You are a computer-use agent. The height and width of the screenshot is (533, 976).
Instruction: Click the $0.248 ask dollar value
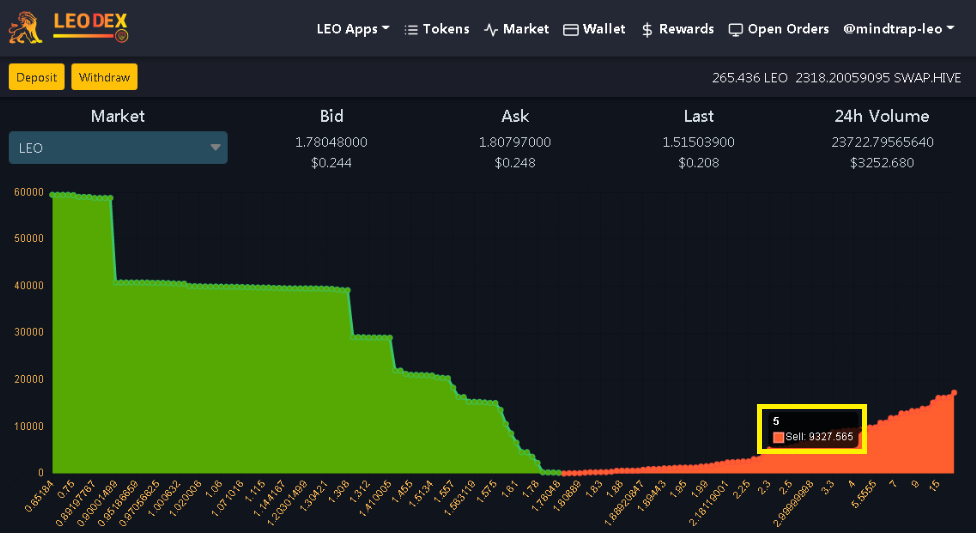515,163
